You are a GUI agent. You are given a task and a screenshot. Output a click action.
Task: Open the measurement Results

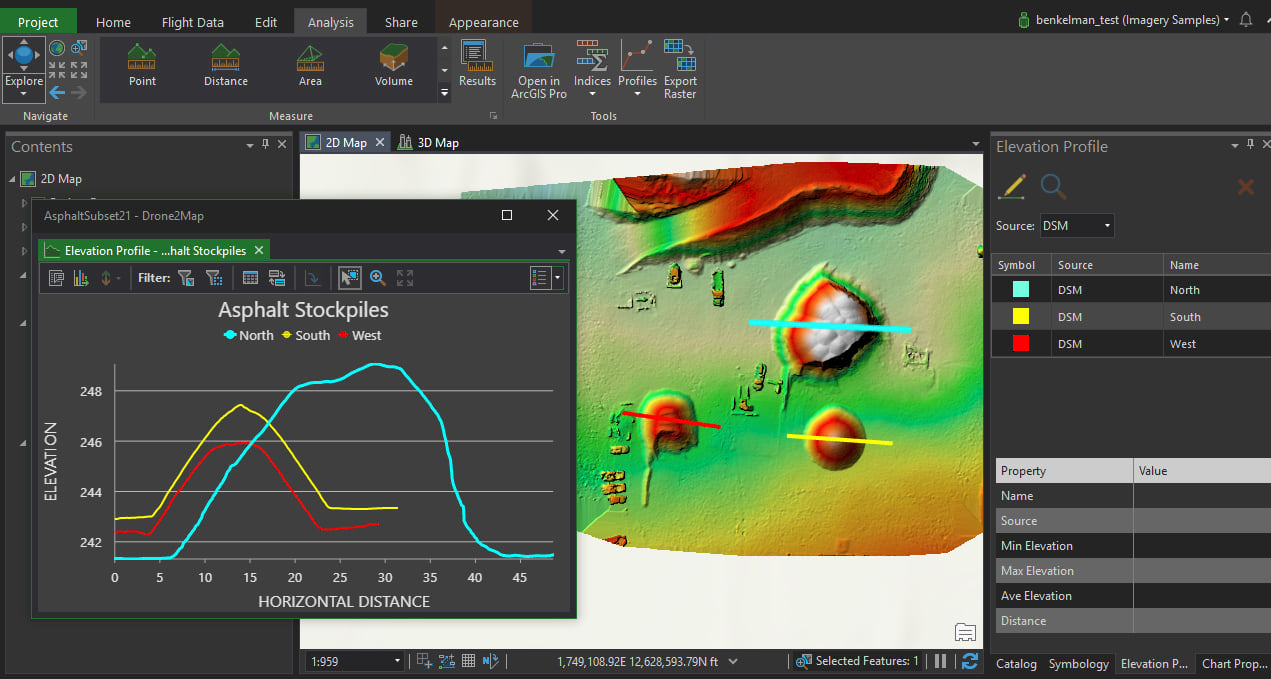pyautogui.click(x=477, y=65)
